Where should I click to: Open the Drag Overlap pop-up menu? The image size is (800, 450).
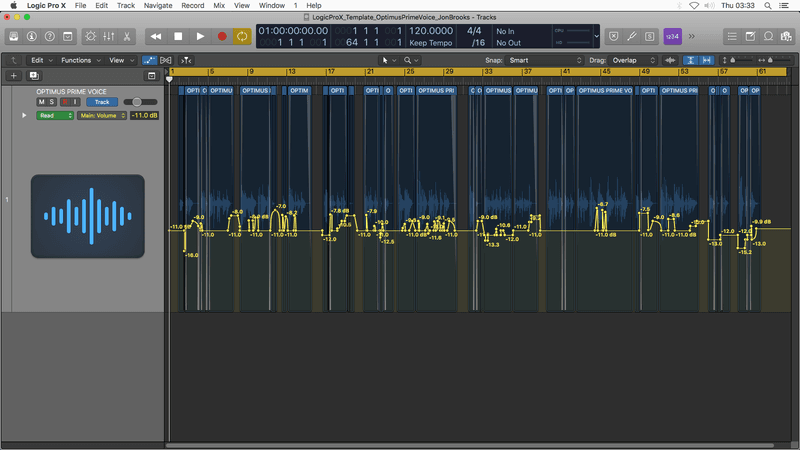point(633,60)
